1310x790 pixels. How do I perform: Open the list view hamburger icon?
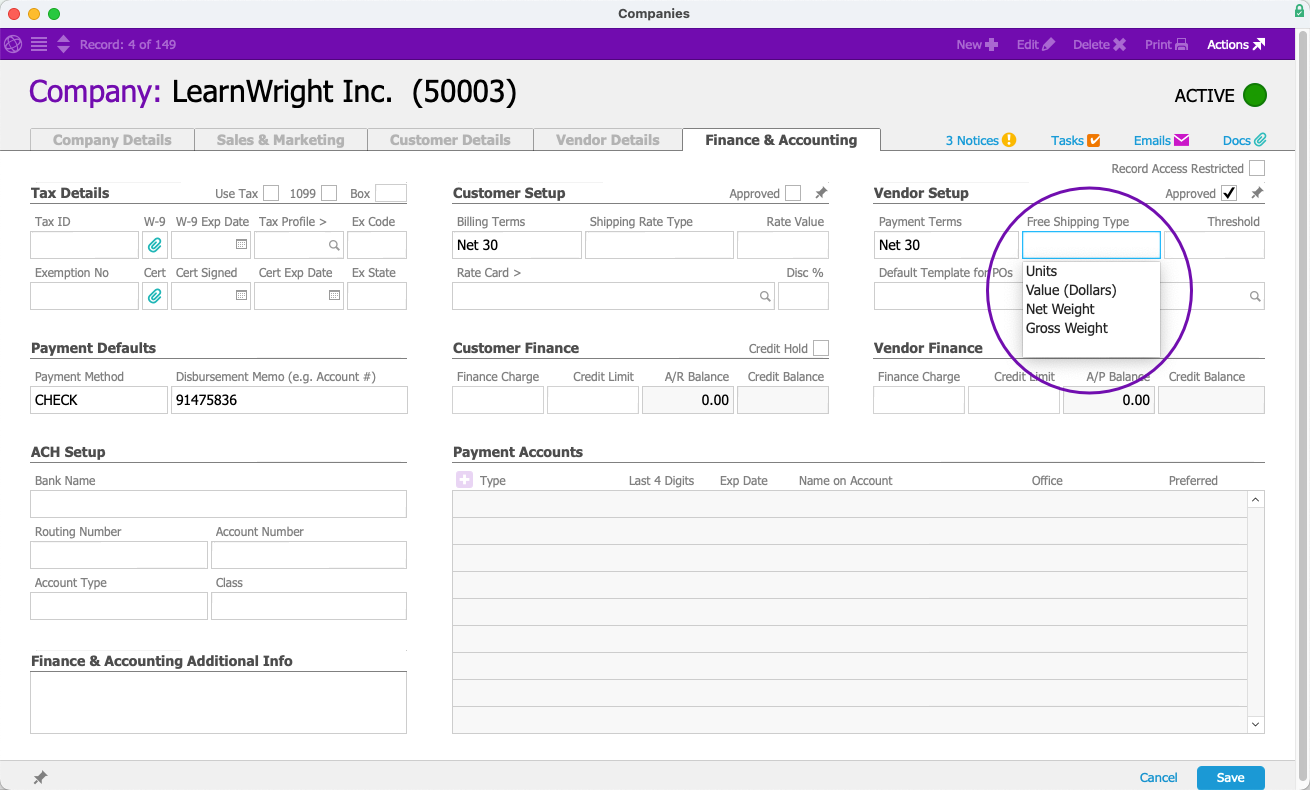tap(39, 44)
